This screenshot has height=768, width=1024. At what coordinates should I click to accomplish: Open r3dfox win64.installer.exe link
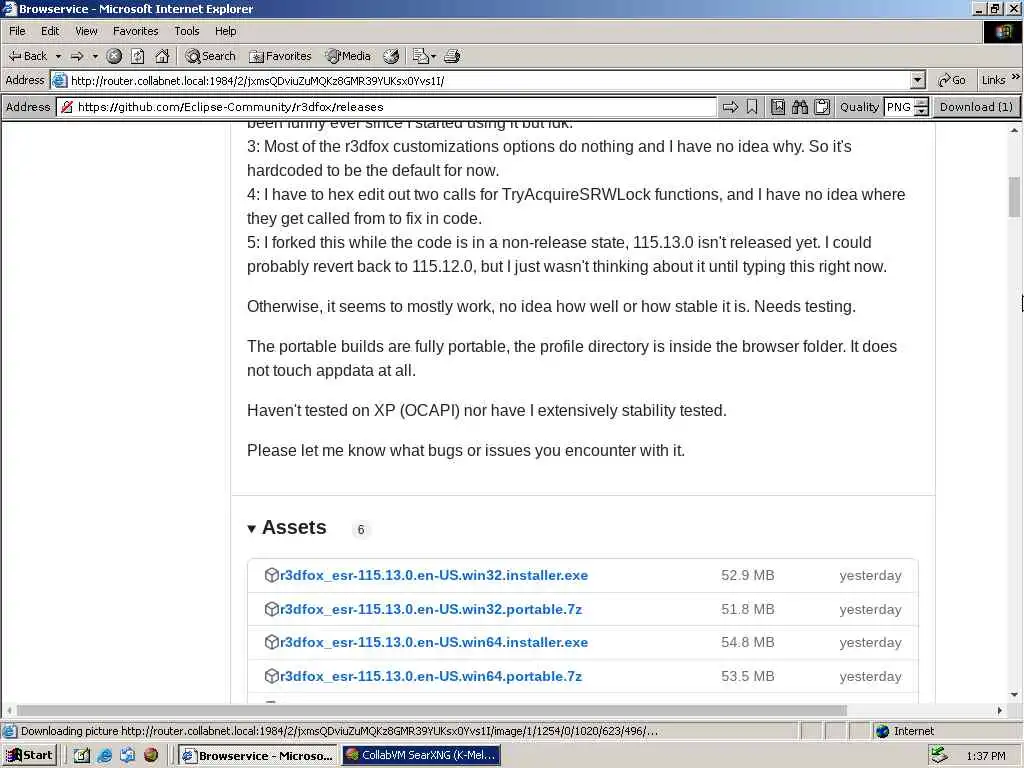(434, 643)
